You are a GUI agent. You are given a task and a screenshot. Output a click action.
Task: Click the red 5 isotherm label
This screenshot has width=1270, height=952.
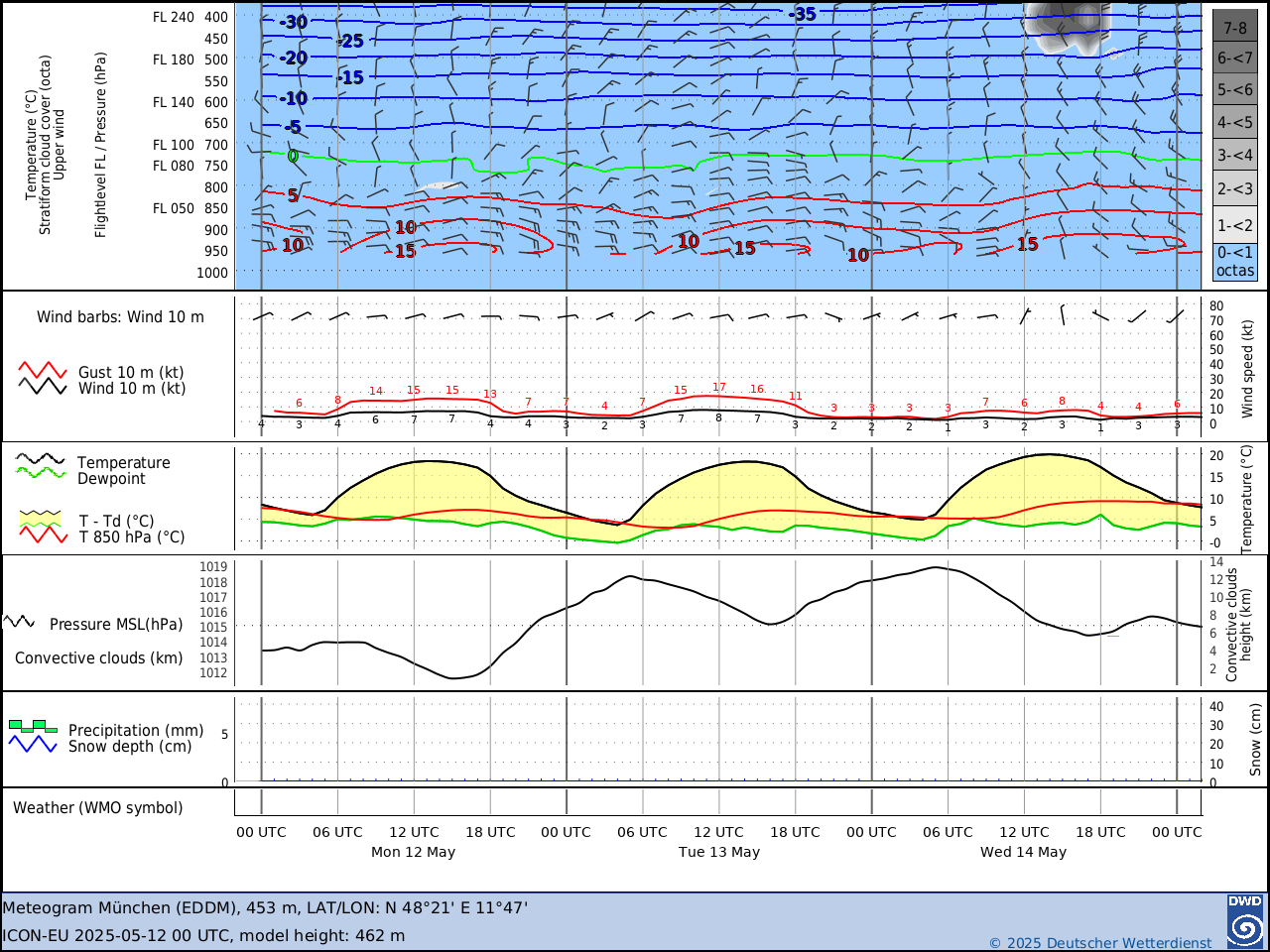click(x=293, y=195)
